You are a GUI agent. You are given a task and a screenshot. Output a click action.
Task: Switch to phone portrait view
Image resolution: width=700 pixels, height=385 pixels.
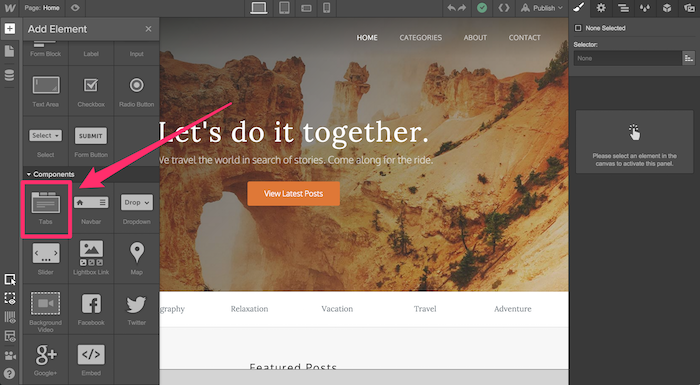pos(326,8)
